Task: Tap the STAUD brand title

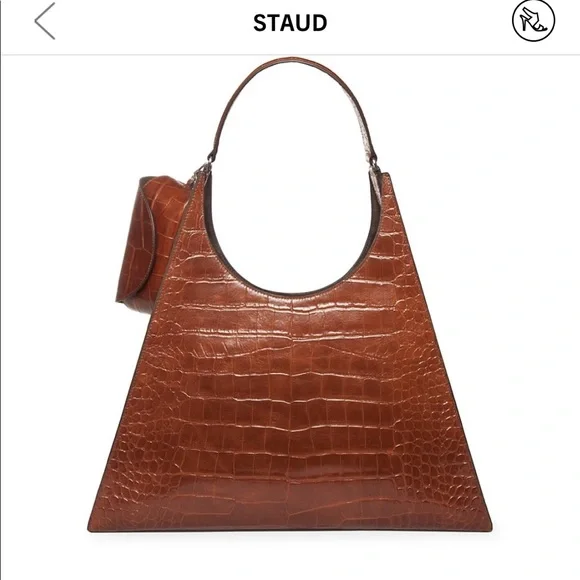Action: [290, 23]
